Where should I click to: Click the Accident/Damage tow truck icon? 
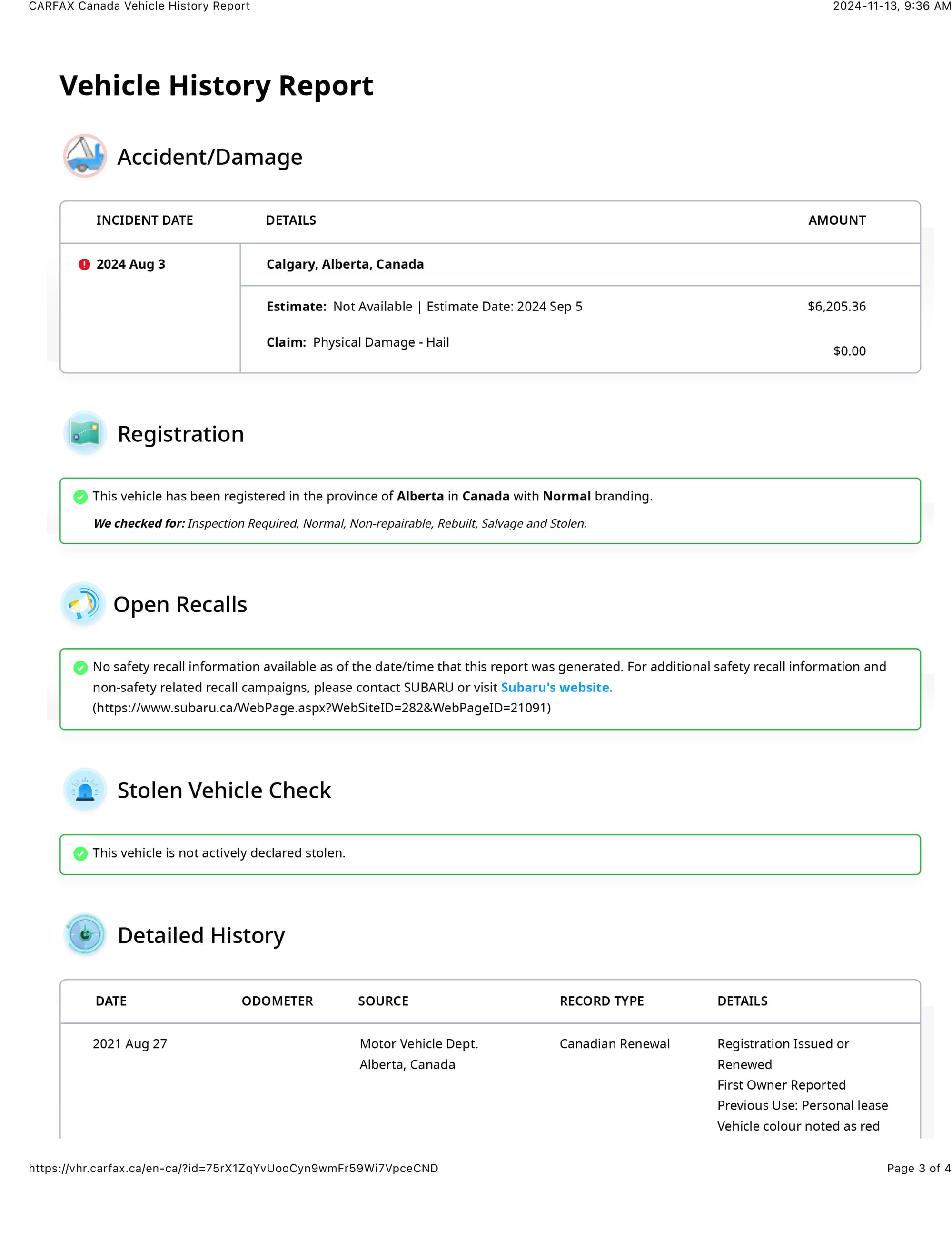click(85, 156)
